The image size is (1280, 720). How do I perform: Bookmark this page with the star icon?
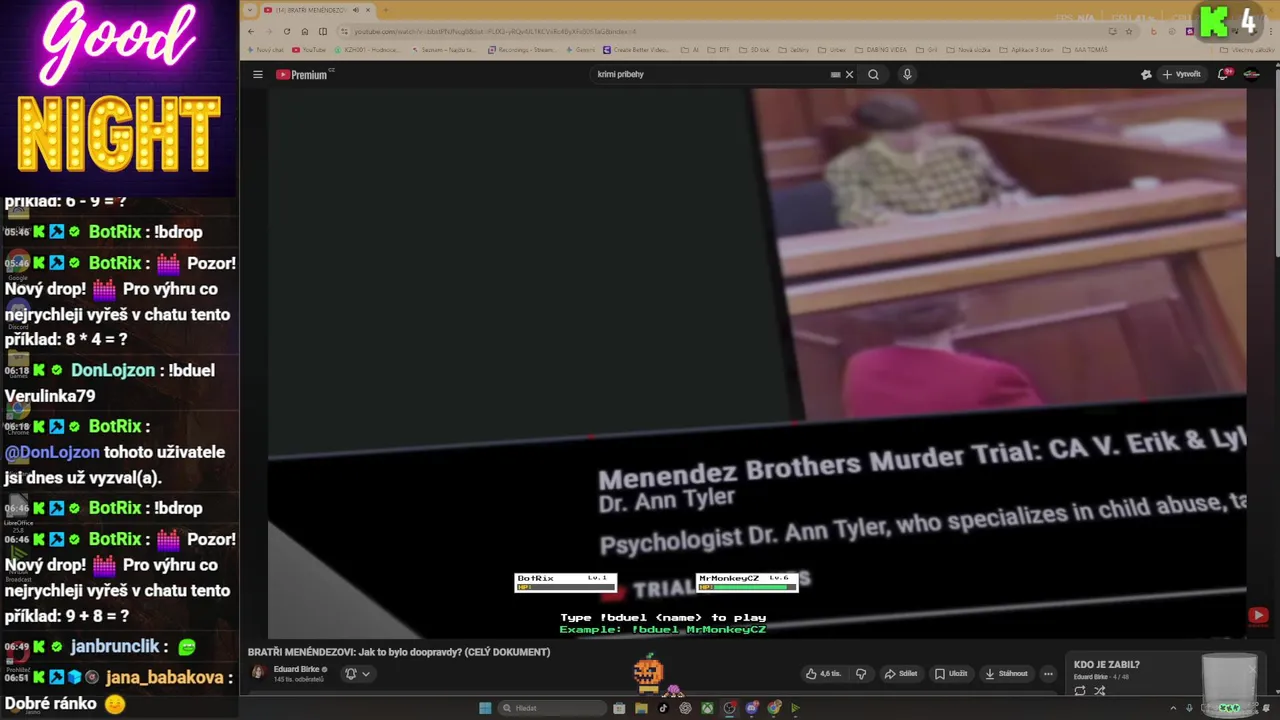(x=1131, y=31)
